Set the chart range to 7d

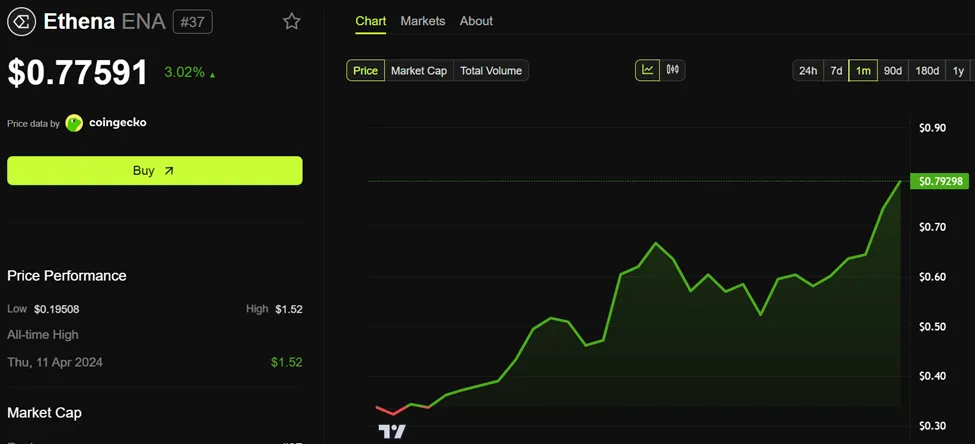836,71
